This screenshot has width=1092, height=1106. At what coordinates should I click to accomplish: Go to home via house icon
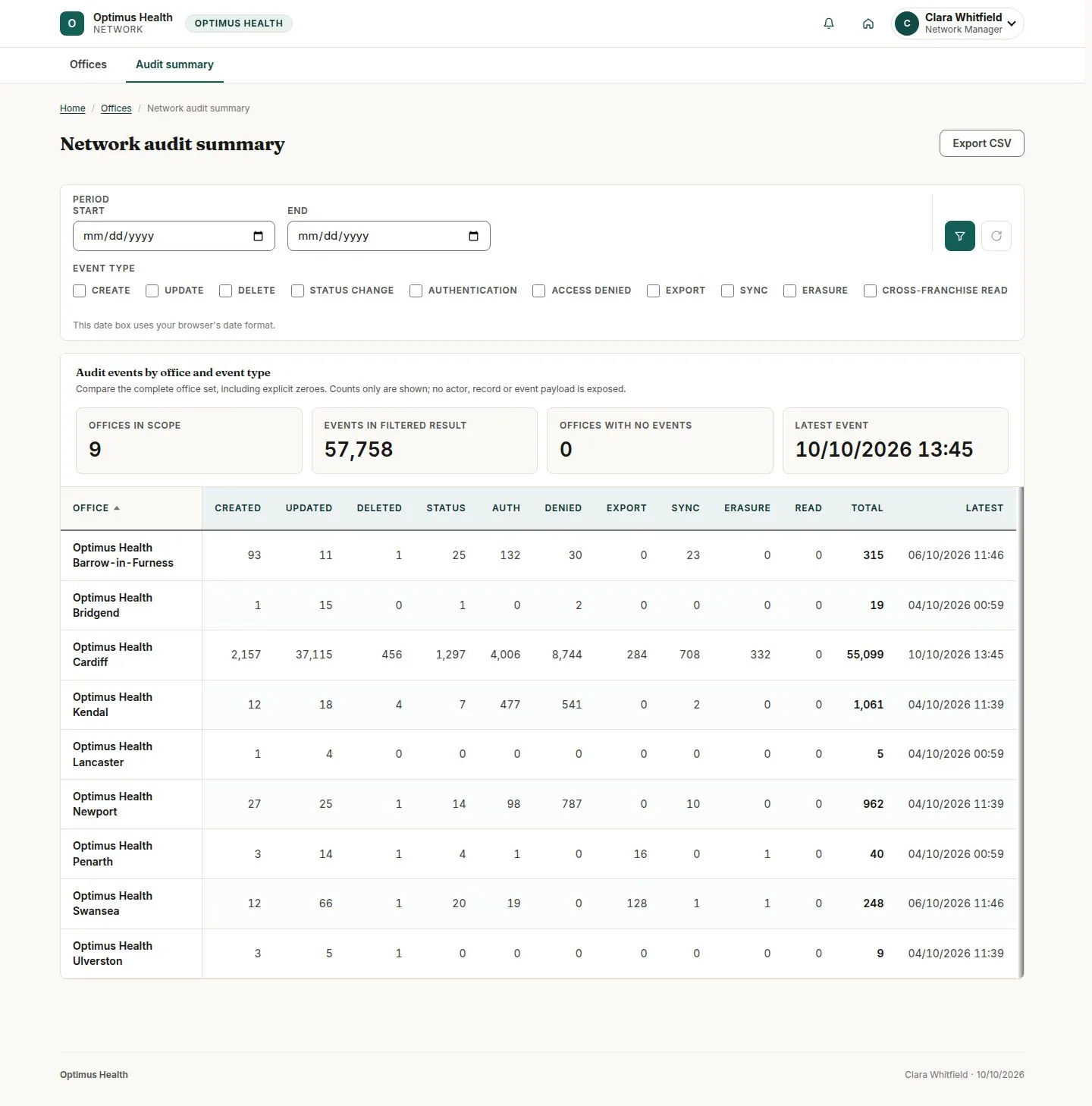pyautogui.click(x=868, y=24)
